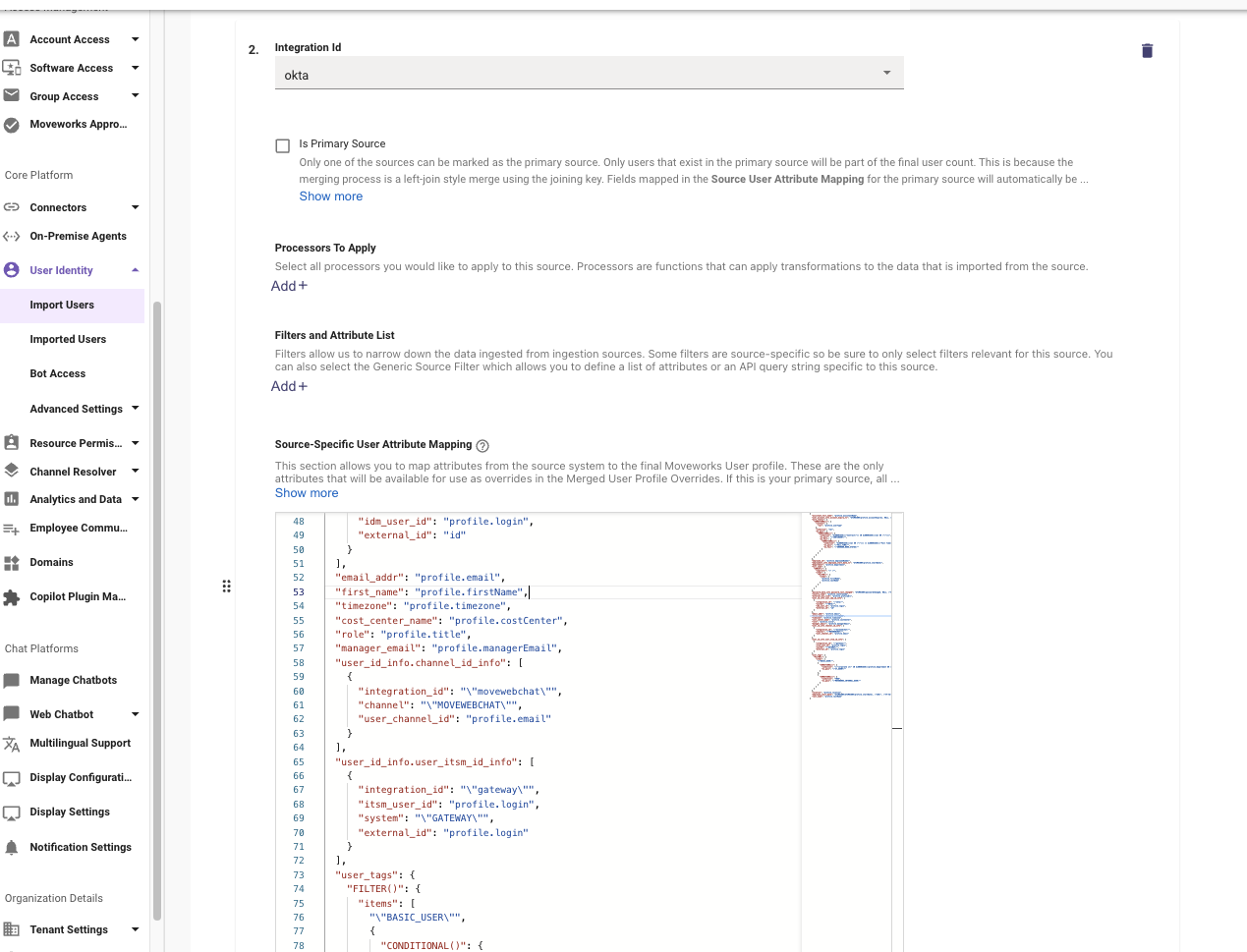Click the Tenant Settings building icon

pos(12,929)
